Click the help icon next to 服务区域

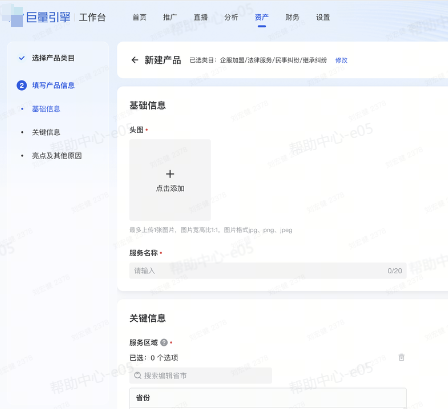pyautogui.click(x=164, y=342)
